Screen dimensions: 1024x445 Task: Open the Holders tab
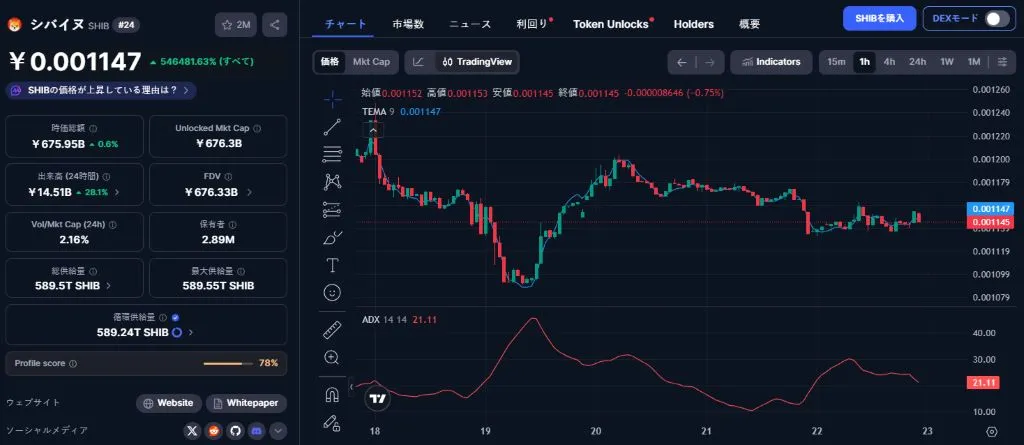(694, 24)
